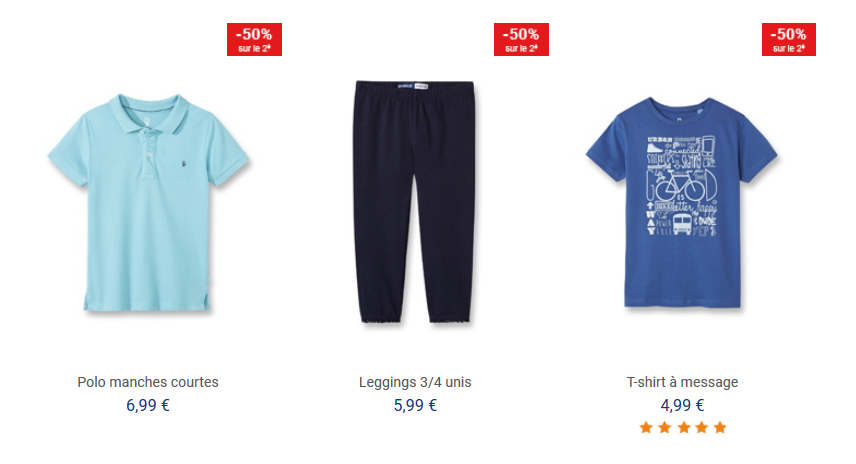Click the third rating star under T-shirt
Screen dimensions: 856x464
(x=683, y=427)
